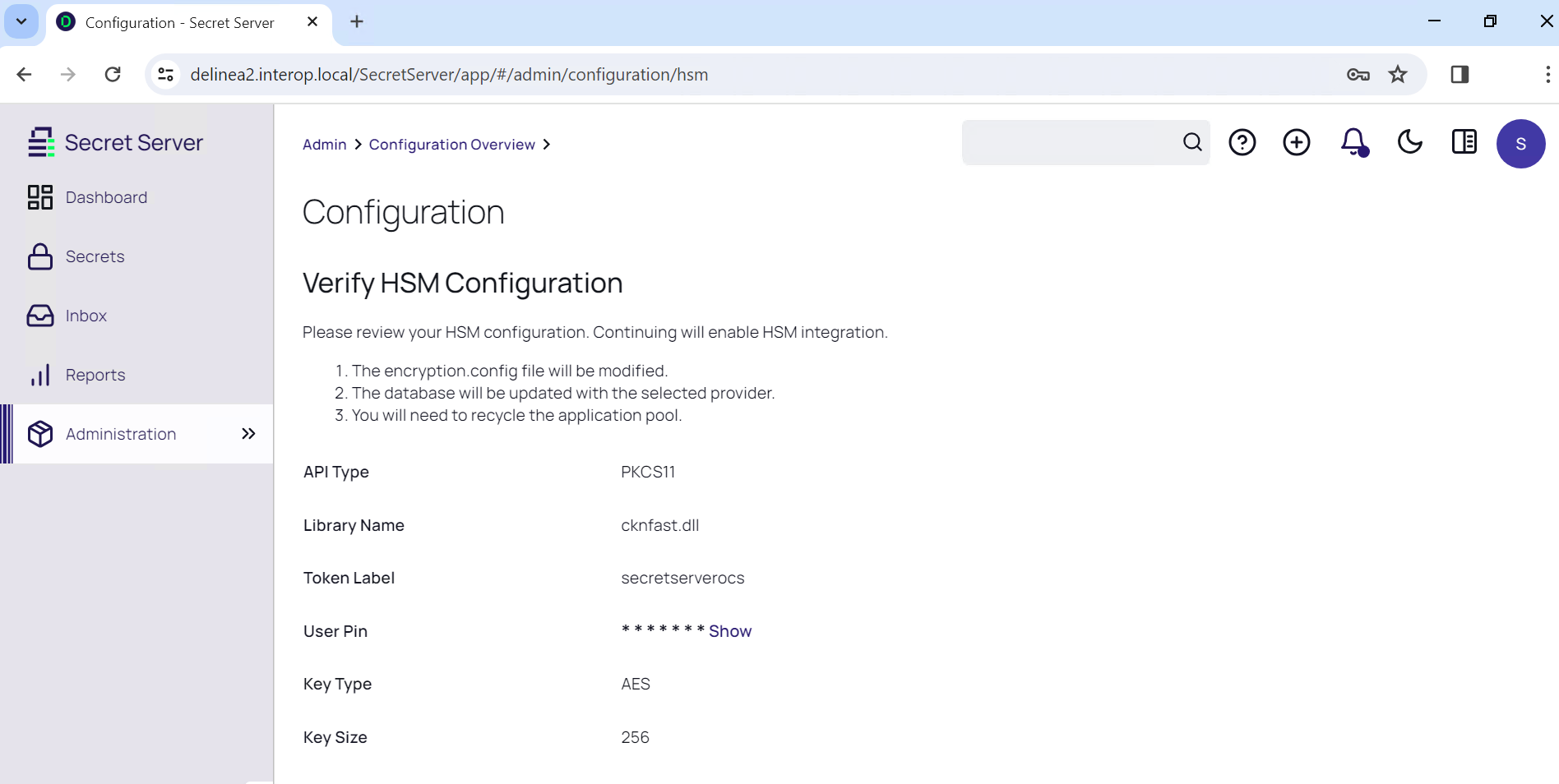The height and width of the screenshot is (784, 1559).
Task: Click the Configuration page heading
Action: (404, 212)
